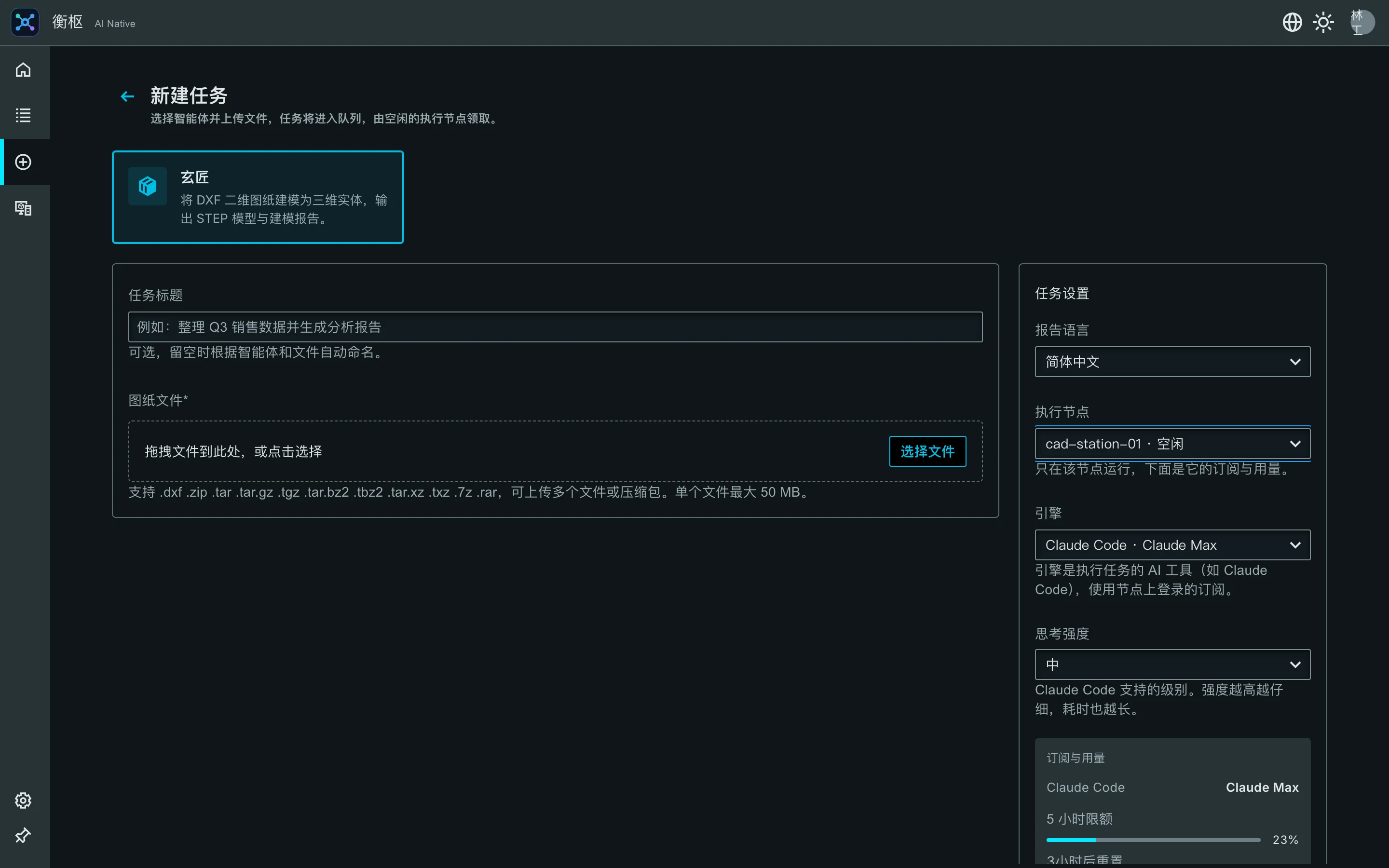Open the 执行节点 dropdown cad-station-01

pyautogui.click(x=1172, y=444)
